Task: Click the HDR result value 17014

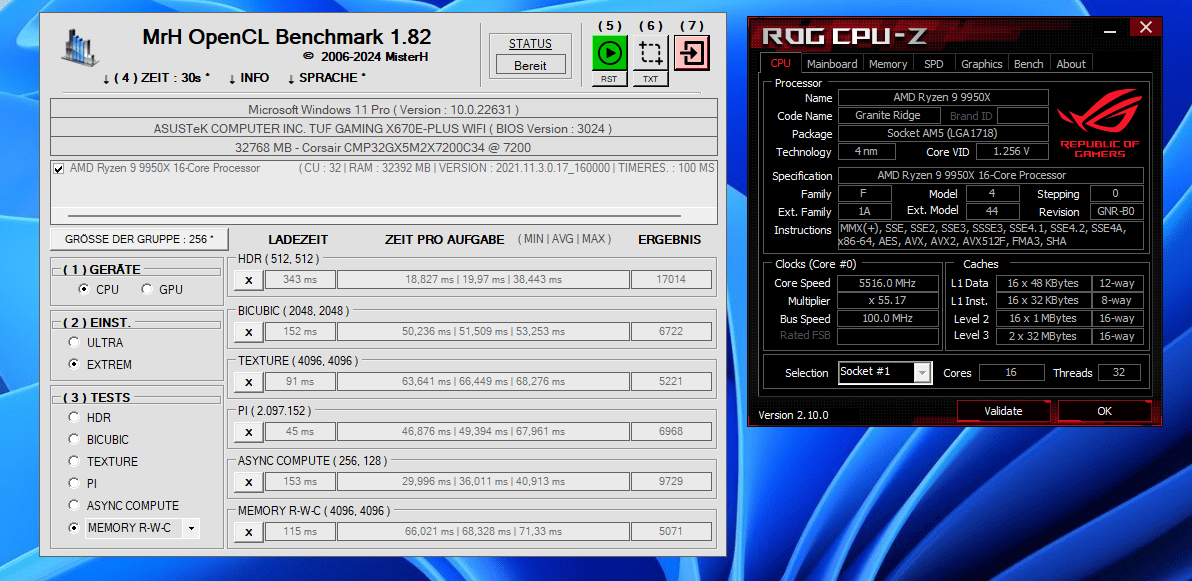Action: [x=671, y=280]
